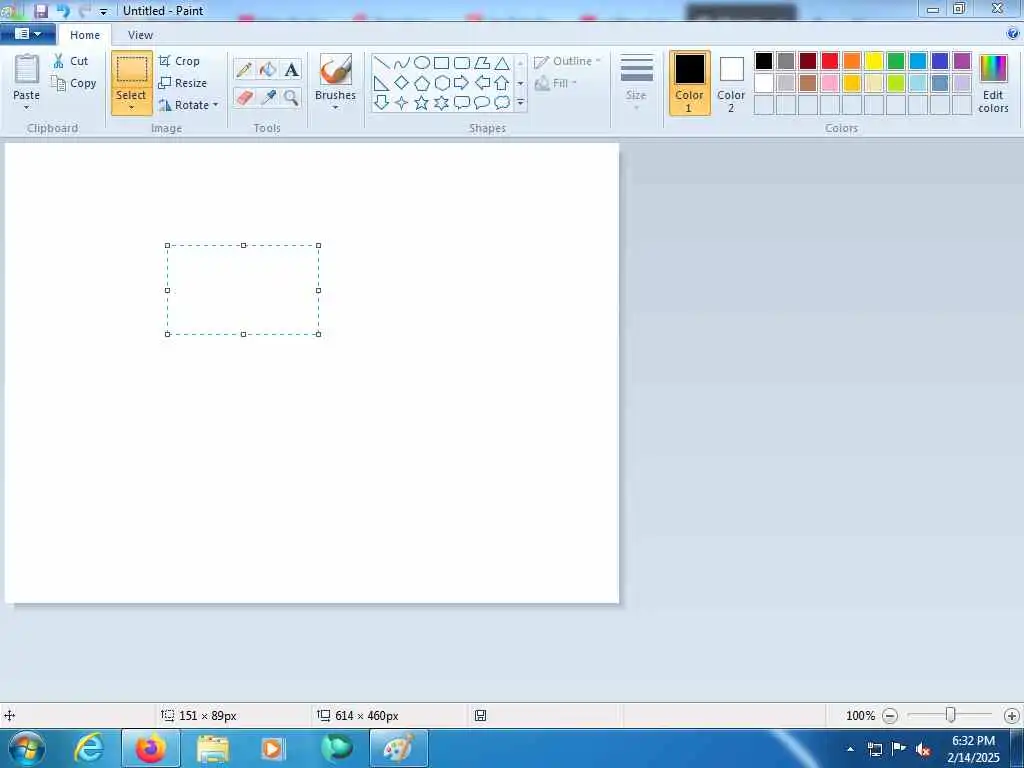Pick the Four-point star shape
Screen dimensions: 1024x768
402,103
